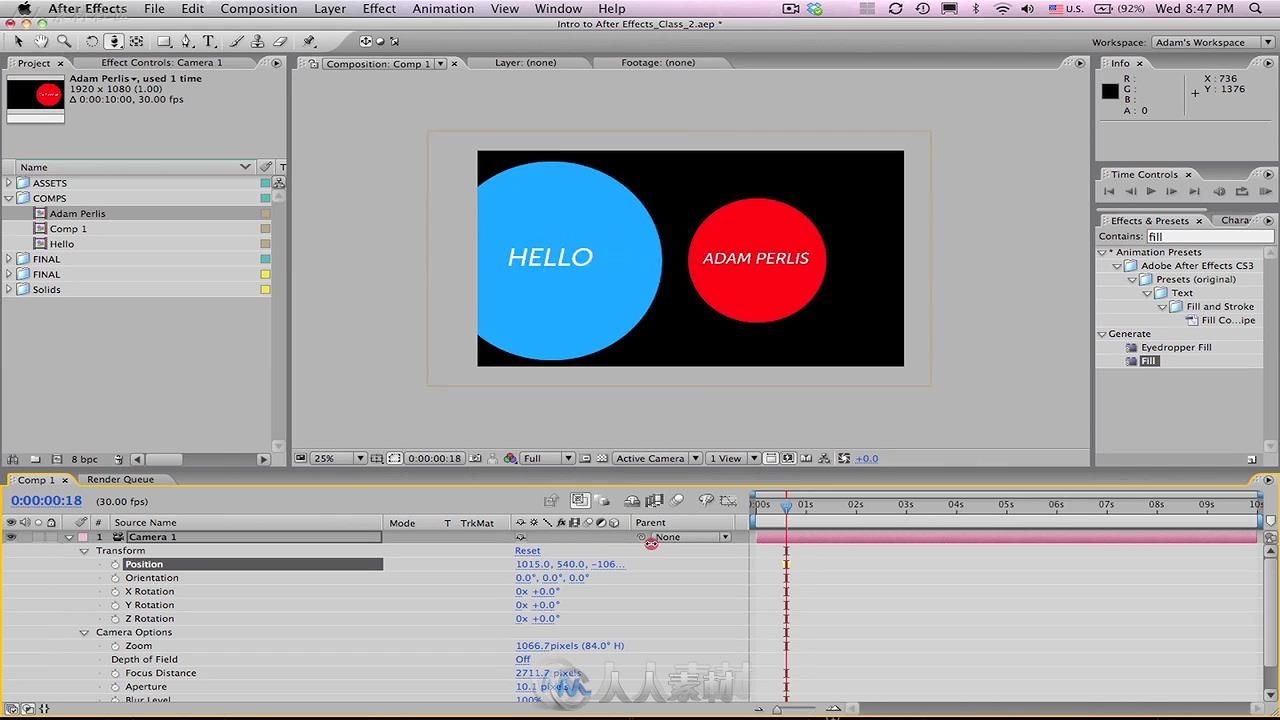Select the Puppet Pin tool

[309, 41]
